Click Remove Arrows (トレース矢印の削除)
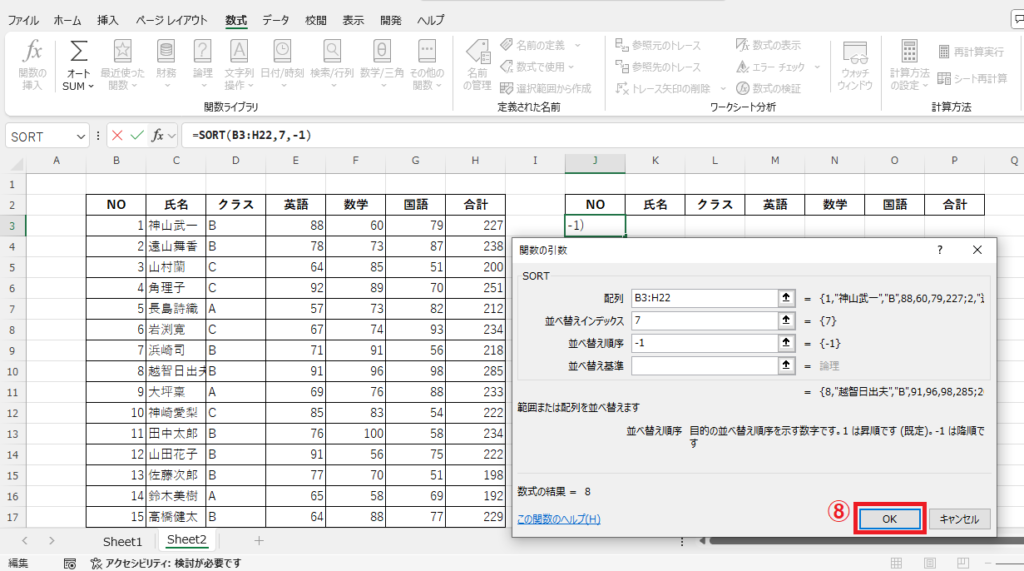 pos(663,88)
